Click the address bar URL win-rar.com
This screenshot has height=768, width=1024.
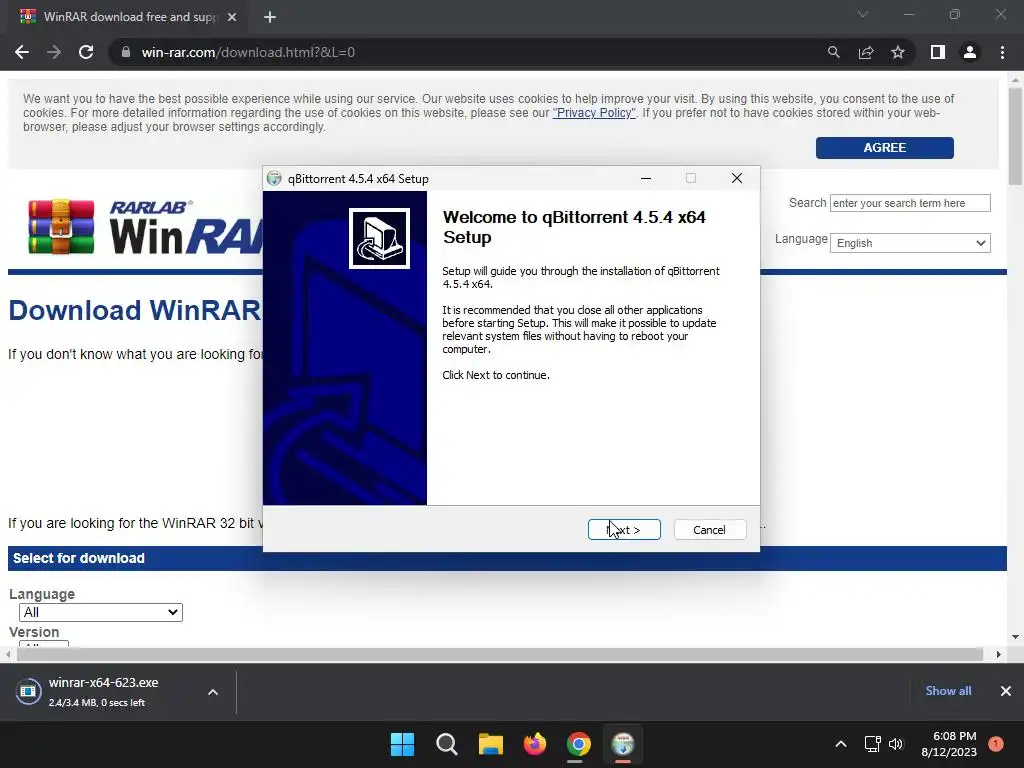click(x=248, y=52)
